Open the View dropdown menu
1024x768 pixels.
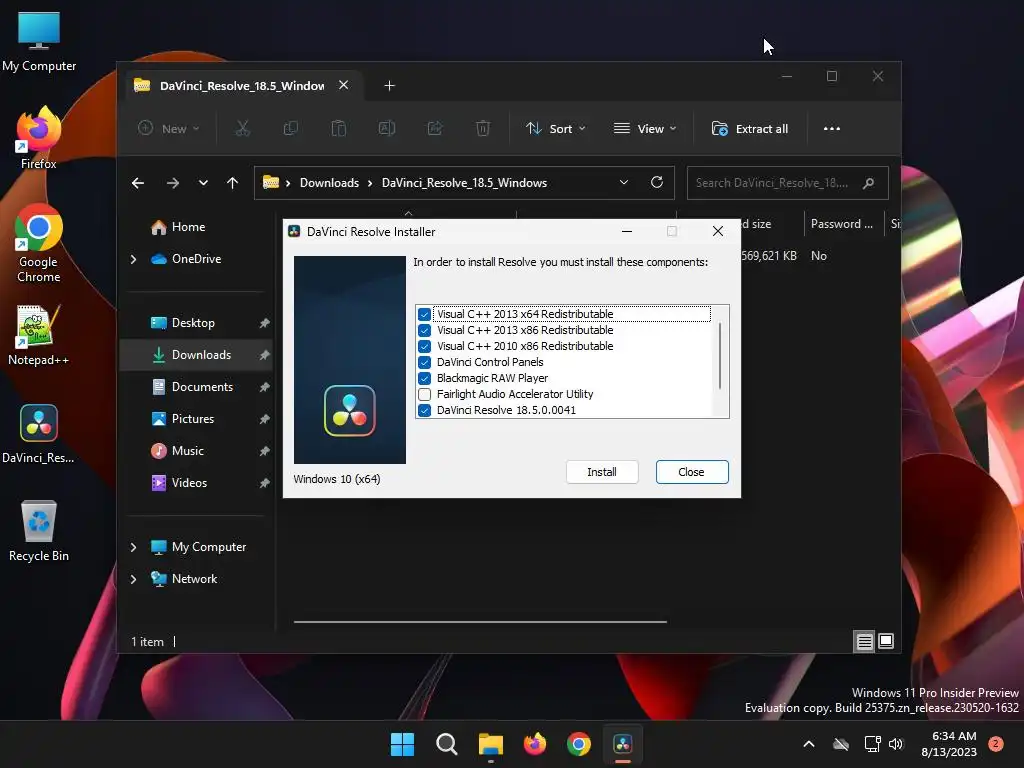(x=645, y=129)
